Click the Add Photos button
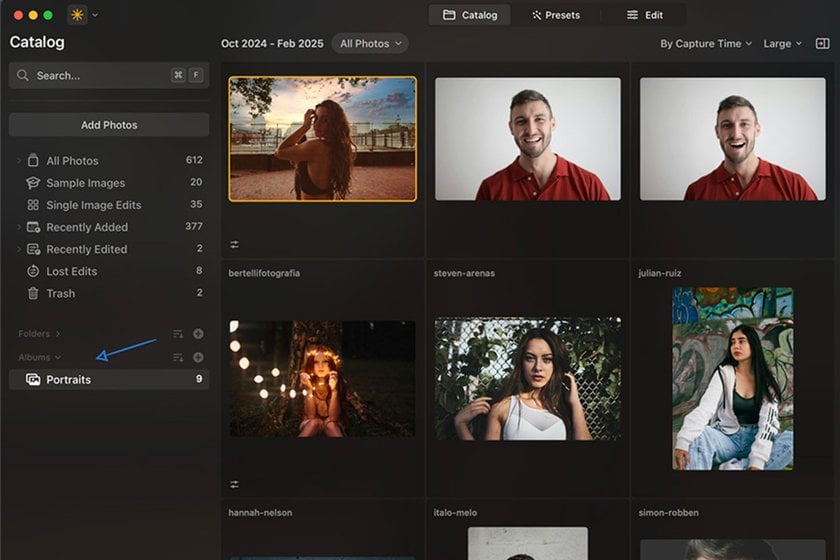The width and height of the screenshot is (840, 560). 109,125
